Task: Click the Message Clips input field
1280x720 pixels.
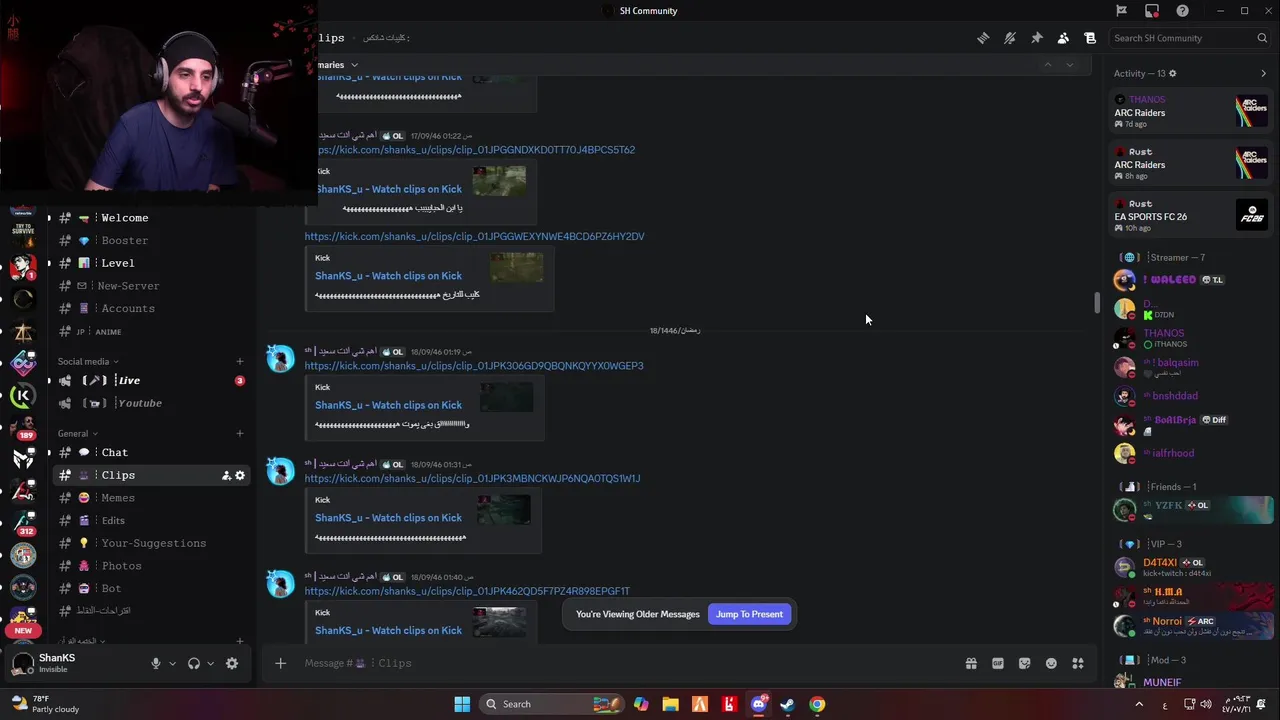Action: 620,663
